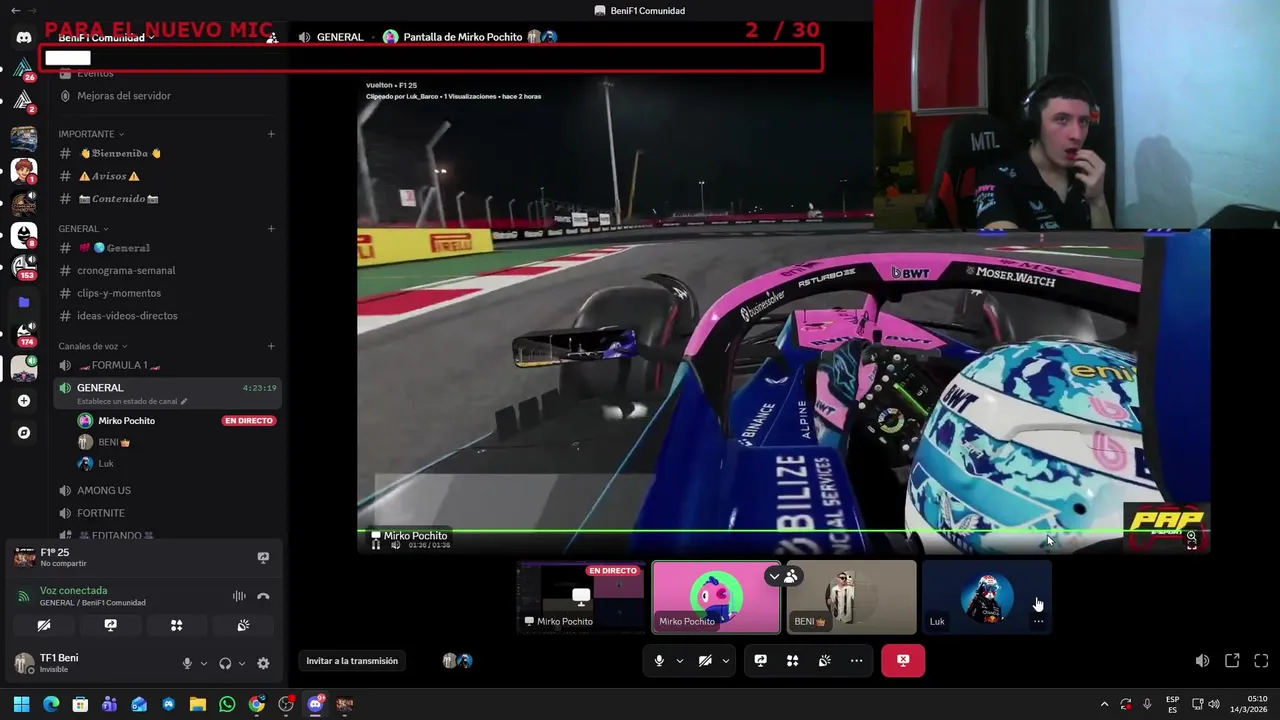Viewport: 1280px width, 720px height.
Task: Turn on camera in voice panel
Action: pyautogui.click(x=44, y=625)
